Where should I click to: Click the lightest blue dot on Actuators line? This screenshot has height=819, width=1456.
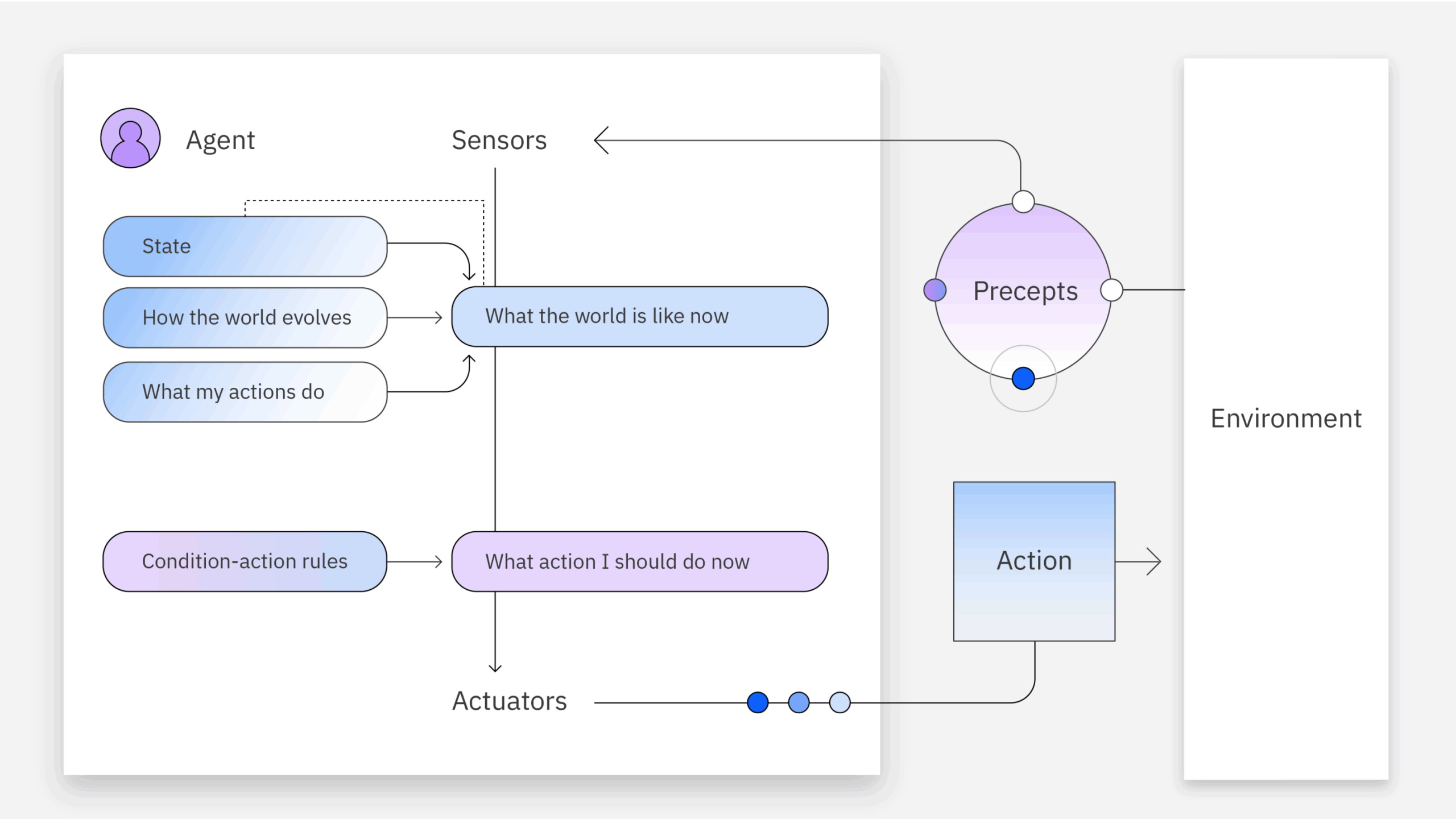coord(839,702)
